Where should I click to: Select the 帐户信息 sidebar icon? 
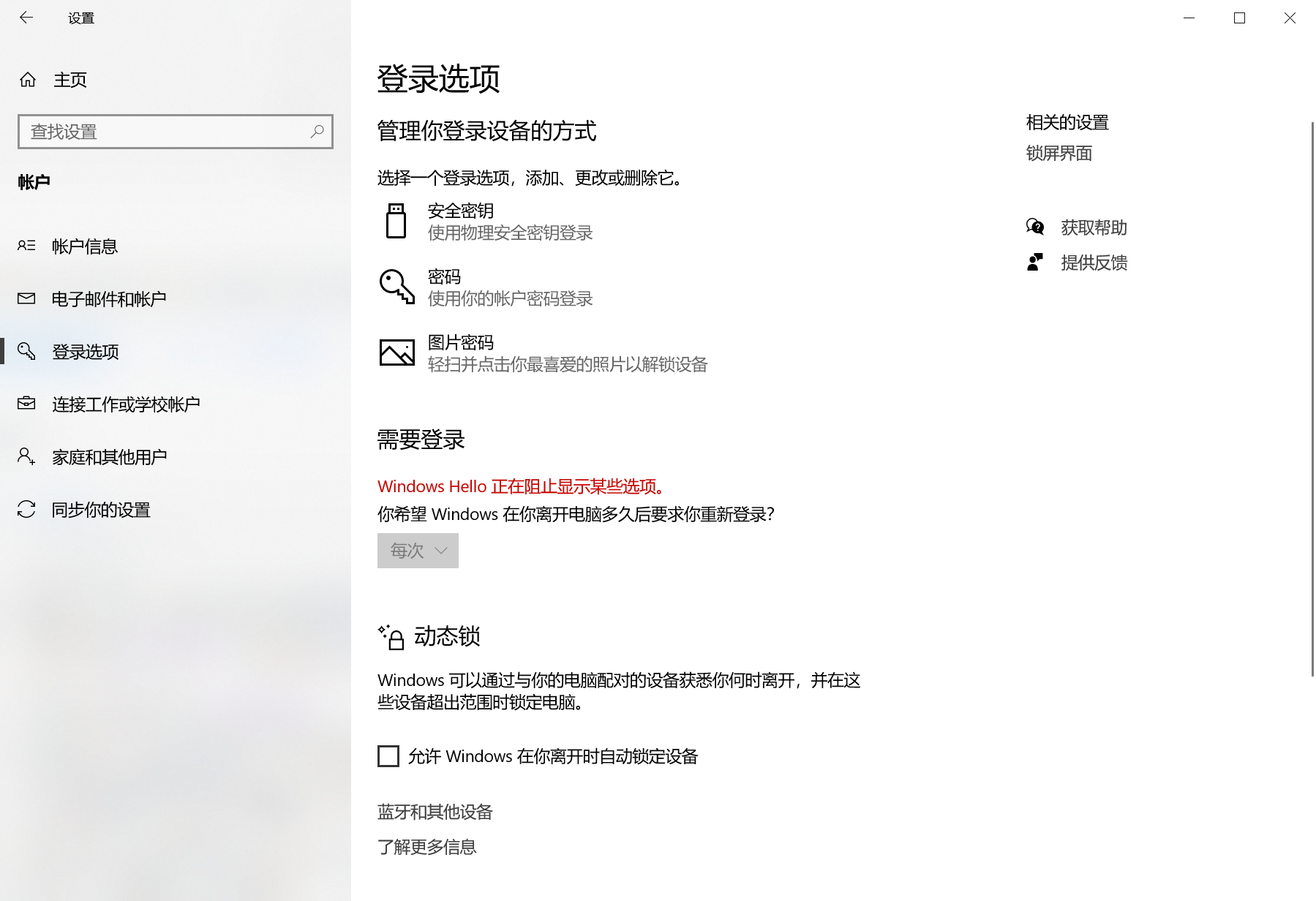[26, 246]
